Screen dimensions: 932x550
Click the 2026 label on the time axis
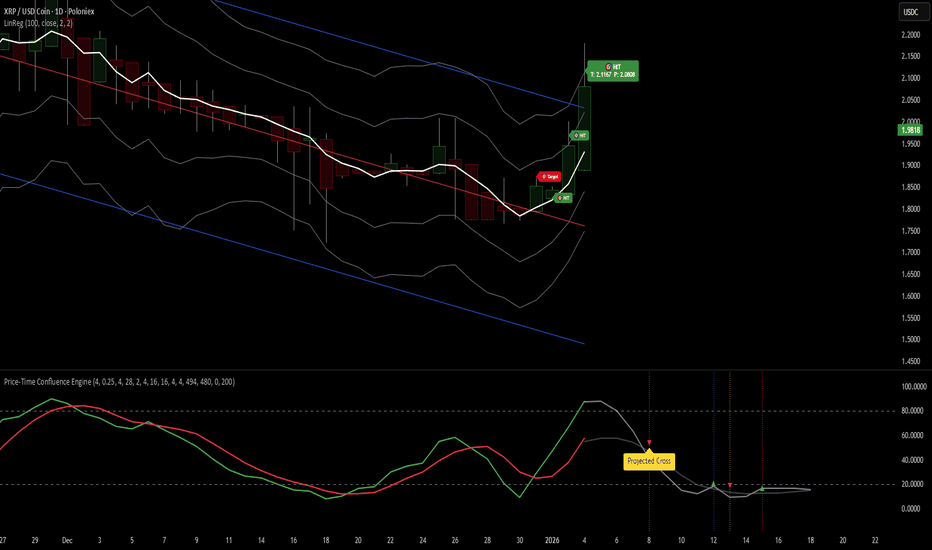[552, 540]
